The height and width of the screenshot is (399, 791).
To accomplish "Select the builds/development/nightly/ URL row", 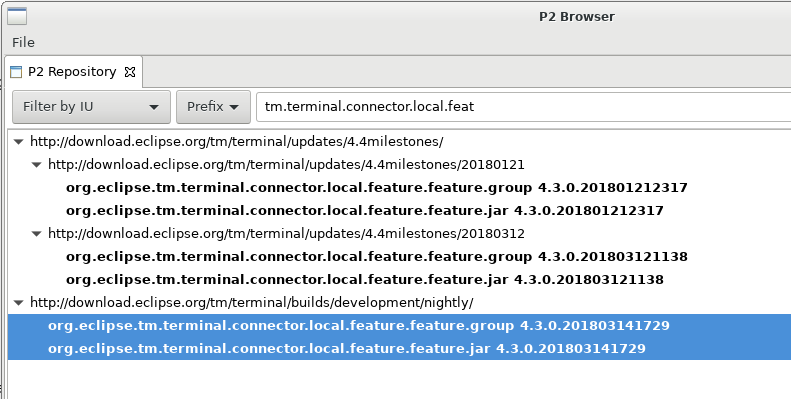I will coord(252,303).
